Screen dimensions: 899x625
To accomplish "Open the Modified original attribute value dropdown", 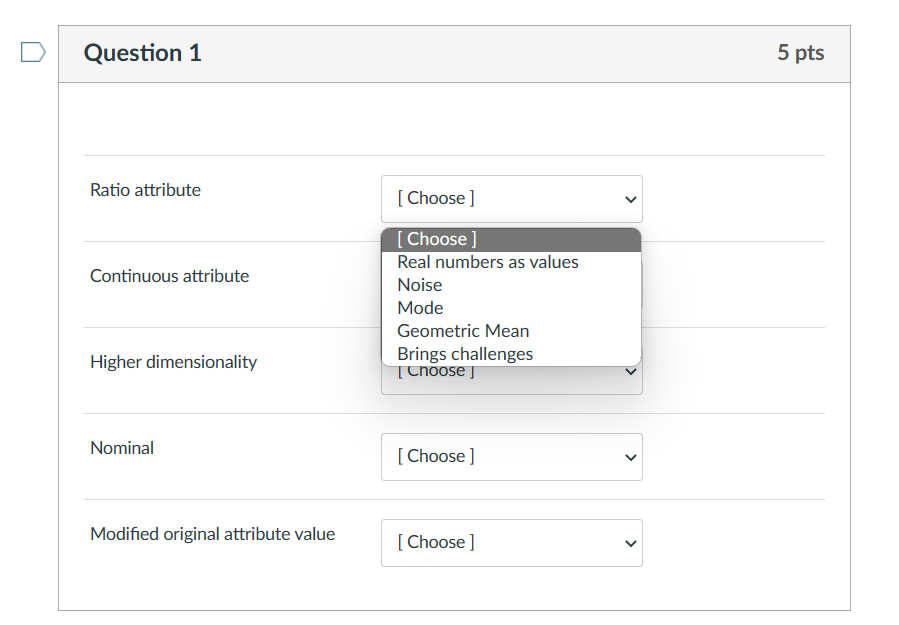I will click(x=511, y=543).
